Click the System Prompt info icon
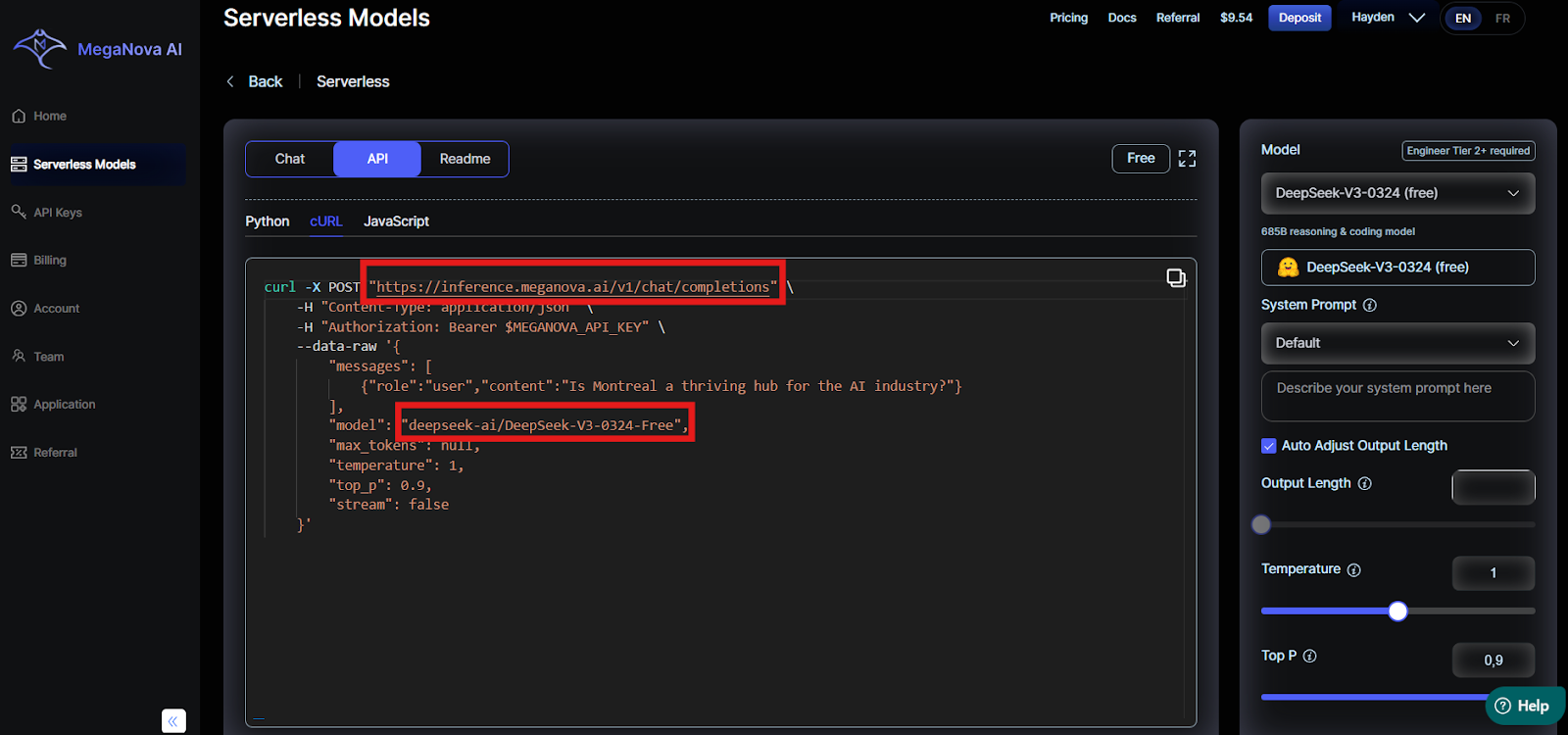1568x735 pixels. point(1370,305)
